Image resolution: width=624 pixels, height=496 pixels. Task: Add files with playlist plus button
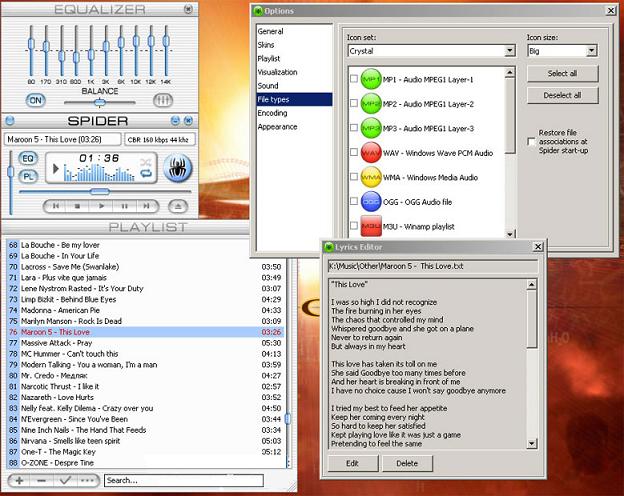point(19,480)
